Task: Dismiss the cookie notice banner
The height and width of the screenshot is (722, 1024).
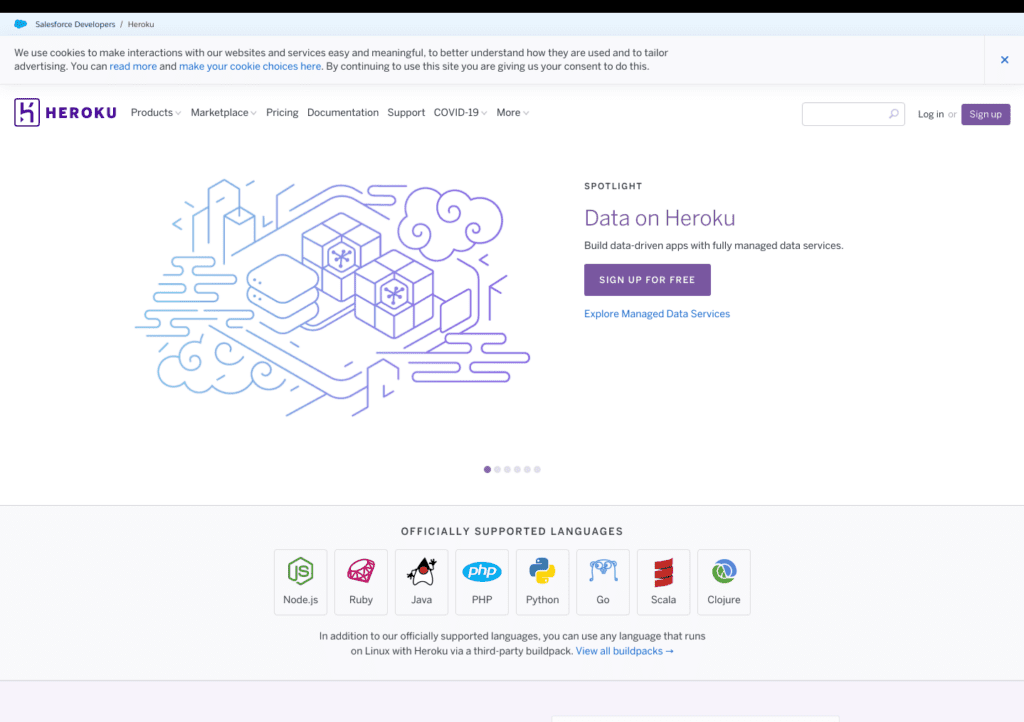Action: 1004,60
